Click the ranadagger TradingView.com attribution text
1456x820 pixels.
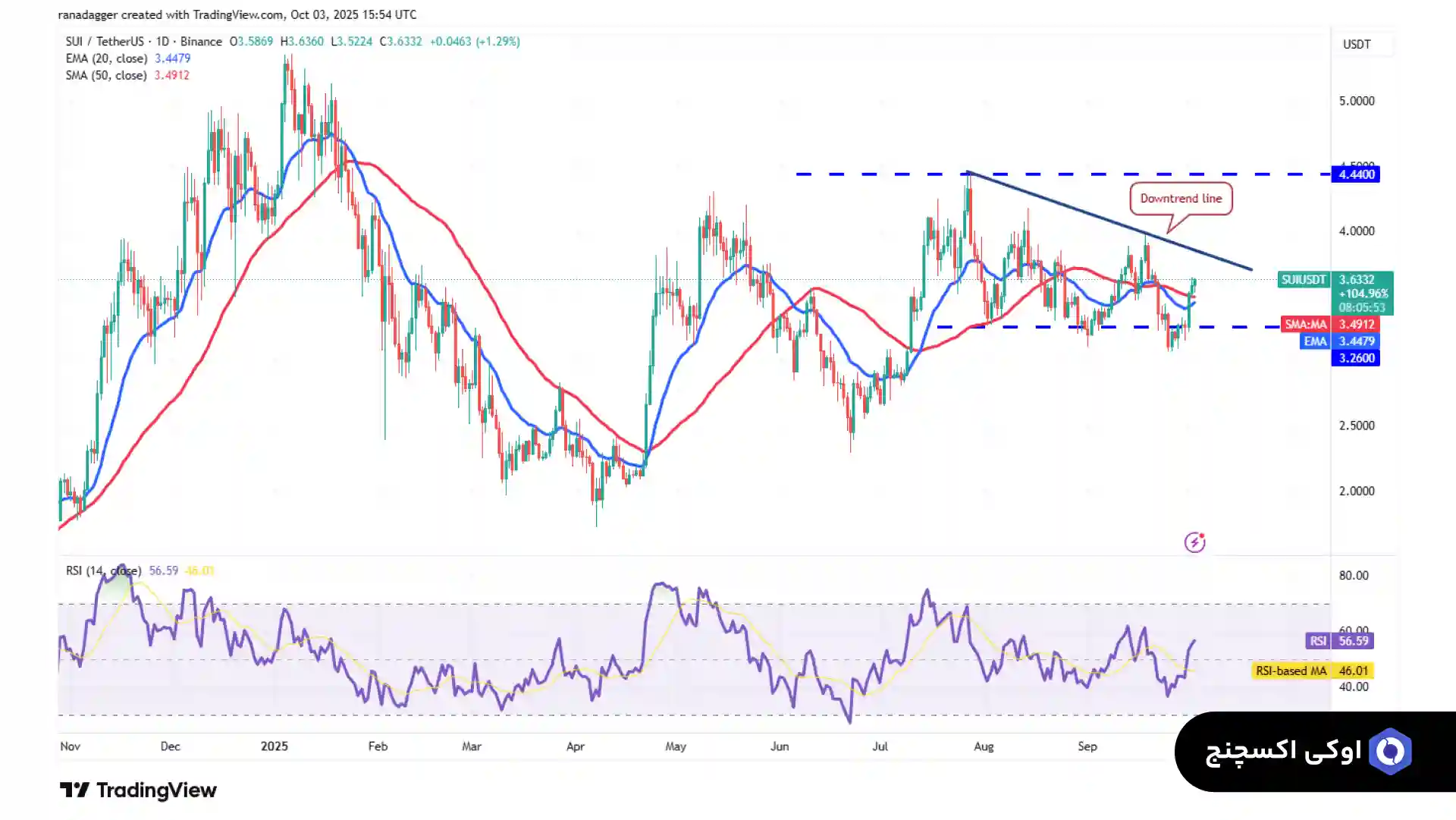pos(237,14)
